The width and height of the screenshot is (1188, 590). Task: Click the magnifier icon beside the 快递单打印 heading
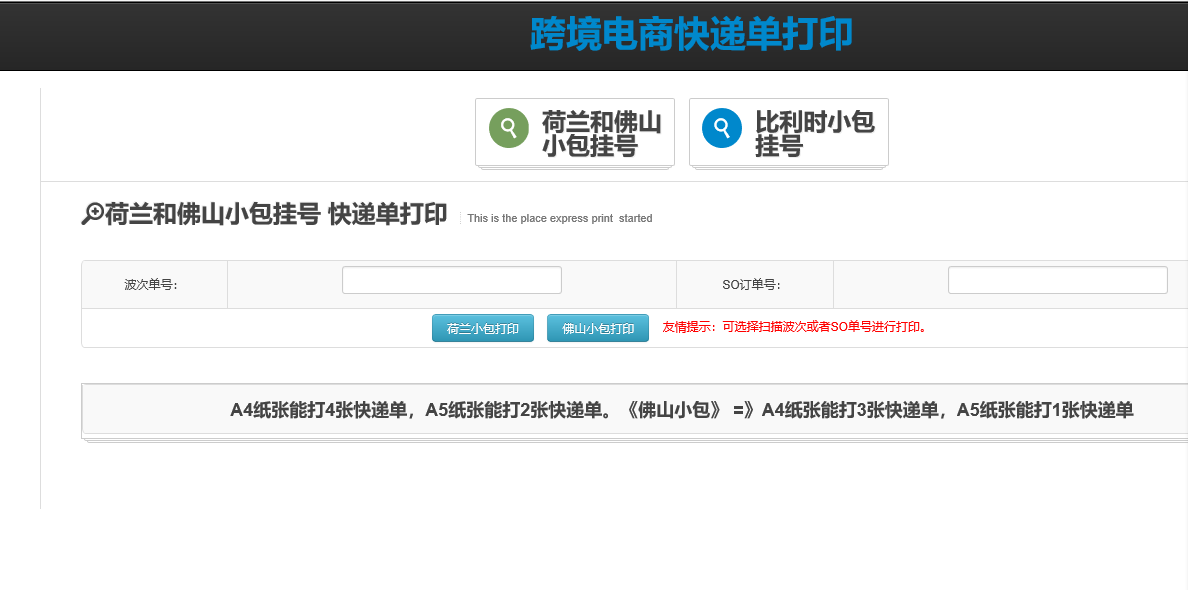tap(92, 214)
